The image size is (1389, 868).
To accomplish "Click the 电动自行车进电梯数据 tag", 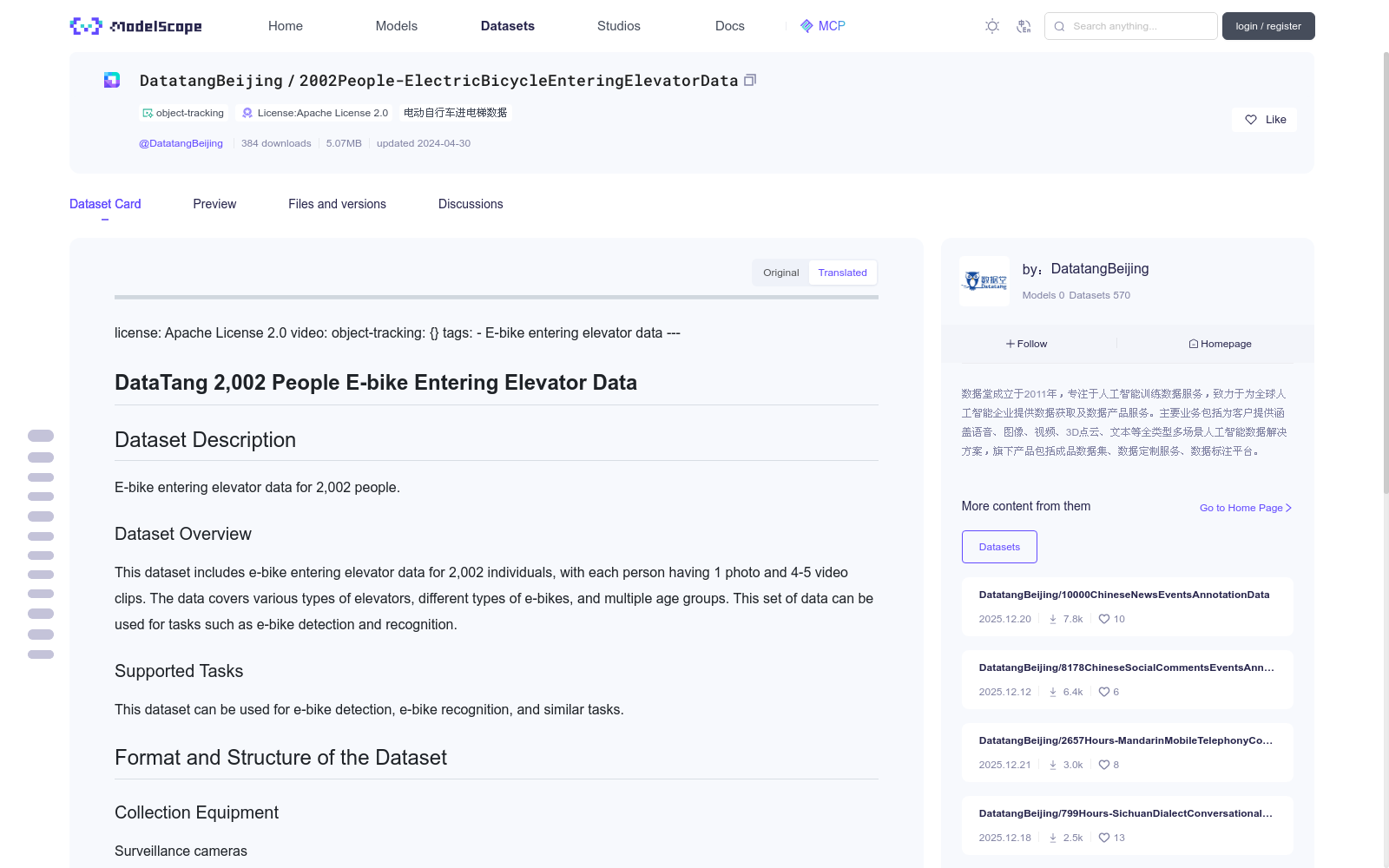I will 456,113.
